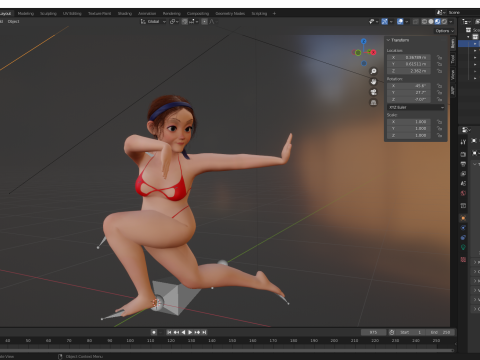This screenshot has height=360, width=480.
Task: Switch to the UV Editing workspace tab
Action: tap(72, 14)
